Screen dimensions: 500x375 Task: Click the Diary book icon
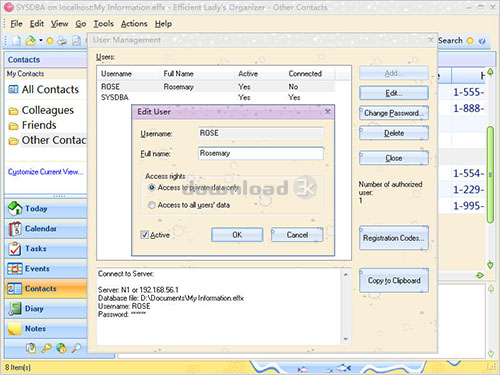(x=15, y=309)
